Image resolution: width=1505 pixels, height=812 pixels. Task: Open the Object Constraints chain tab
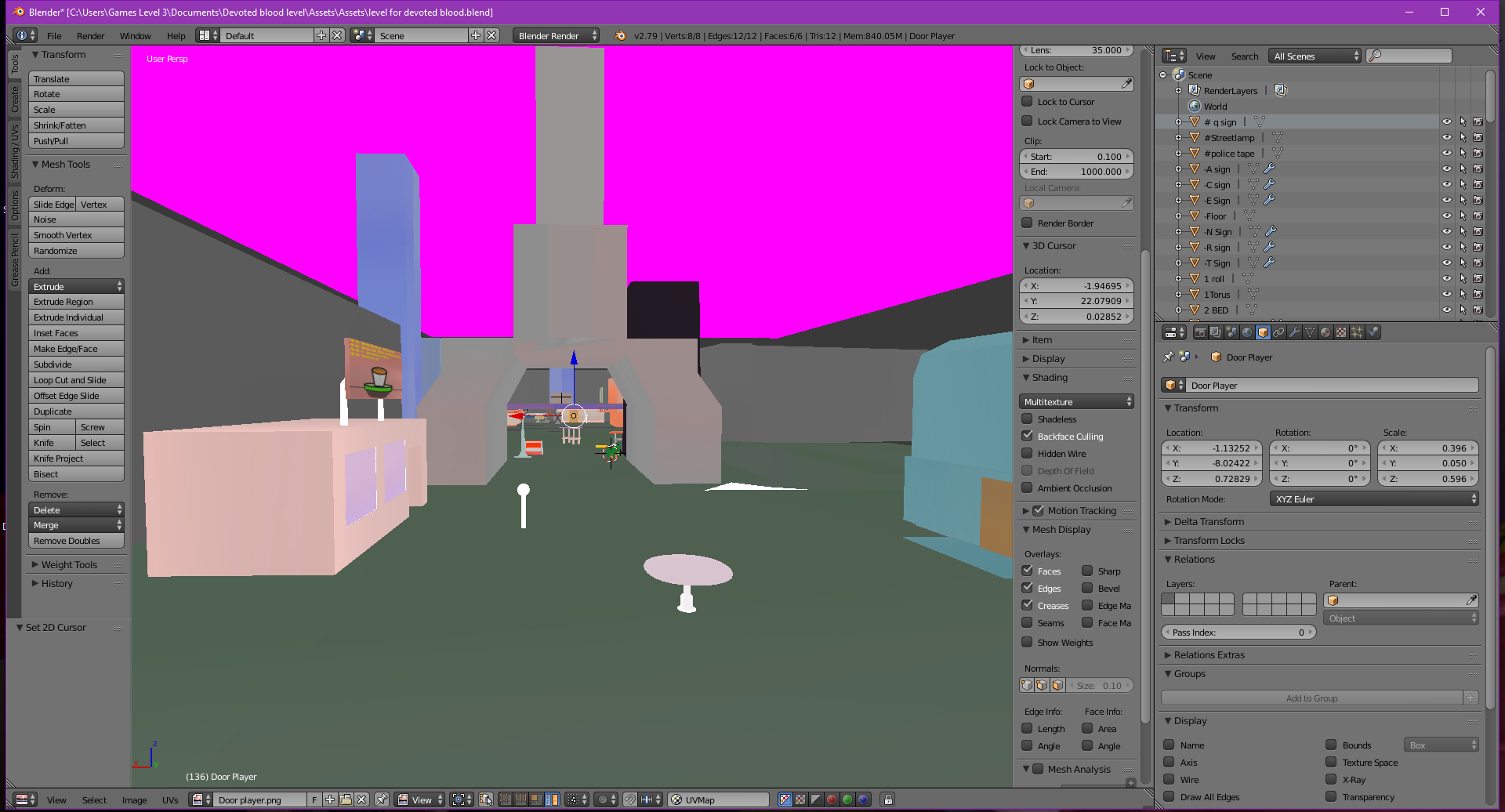point(1278,332)
